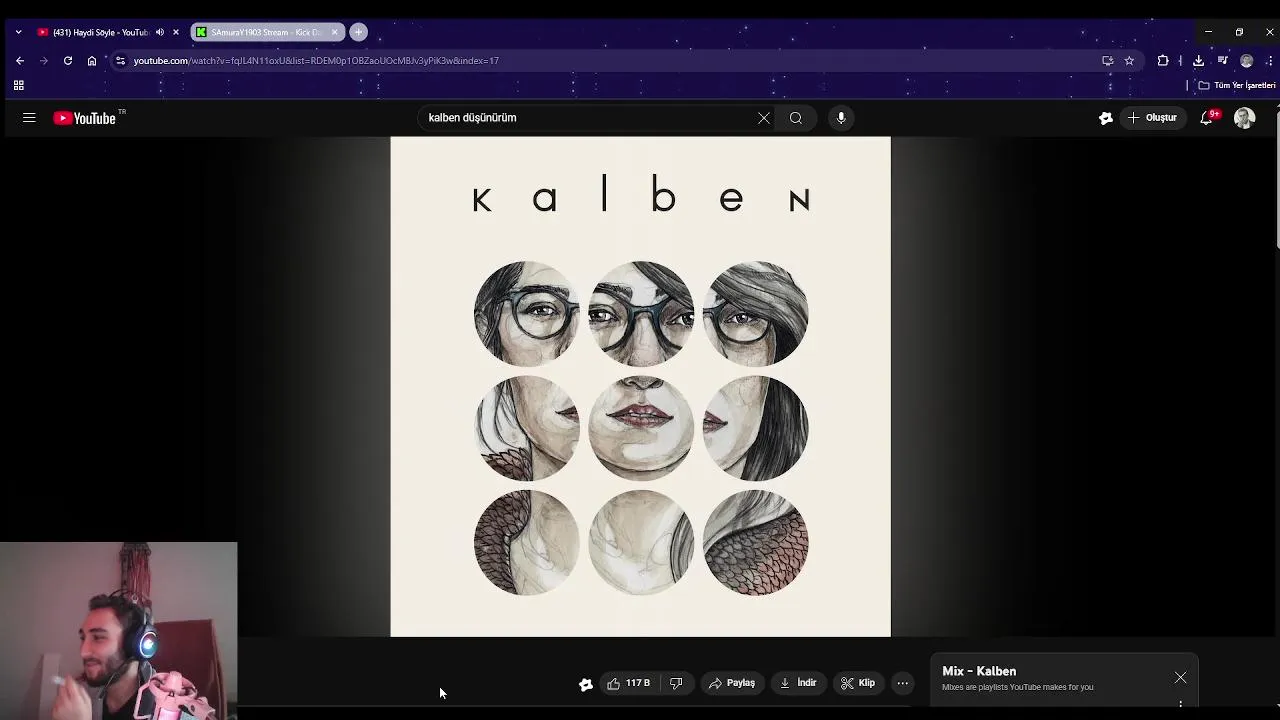Open media controls icon in toolbar
This screenshot has width=1280, height=720.
coord(1222,61)
